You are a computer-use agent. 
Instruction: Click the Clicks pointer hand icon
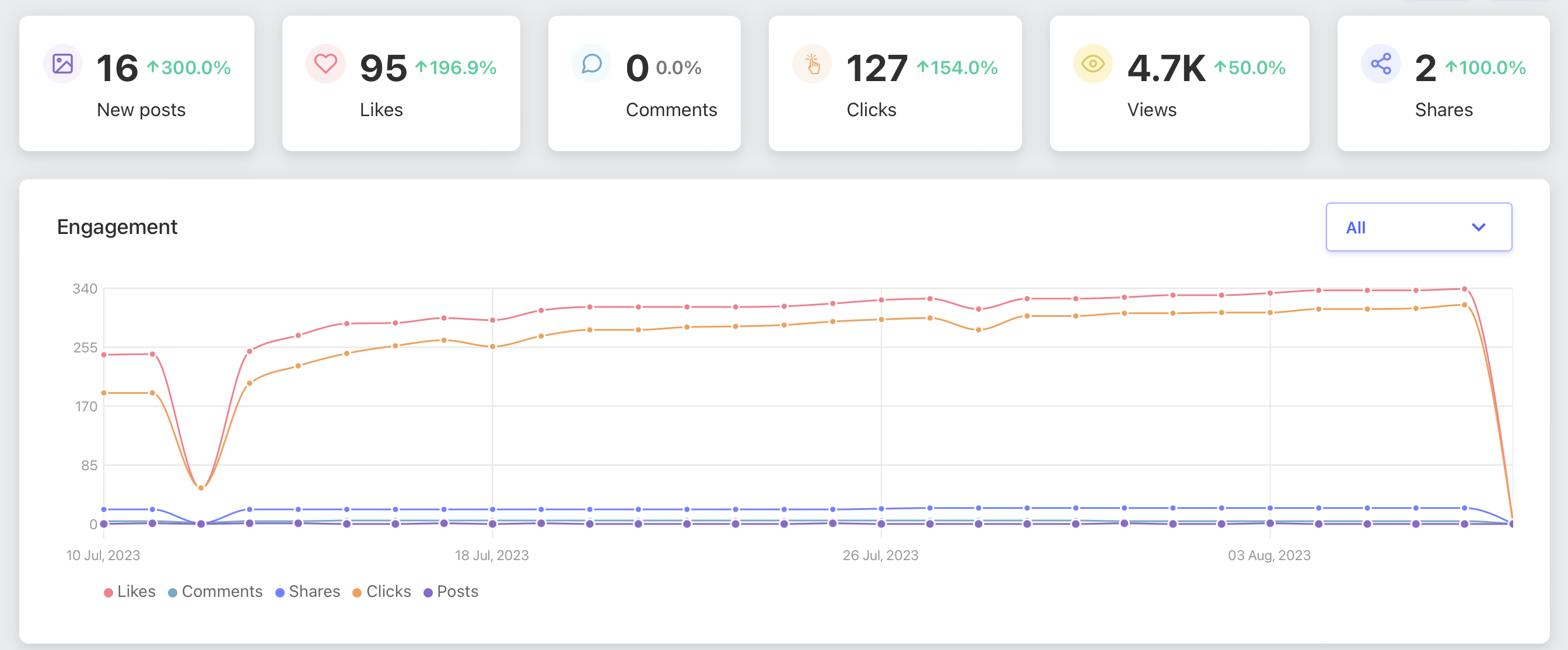click(x=812, y=64)
